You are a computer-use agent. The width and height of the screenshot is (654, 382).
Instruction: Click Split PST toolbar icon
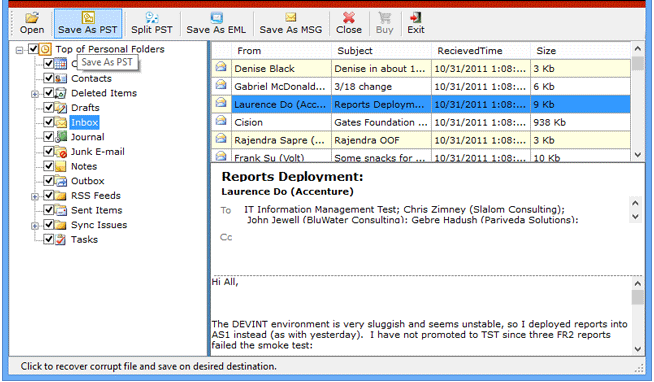tap(152, 18)
